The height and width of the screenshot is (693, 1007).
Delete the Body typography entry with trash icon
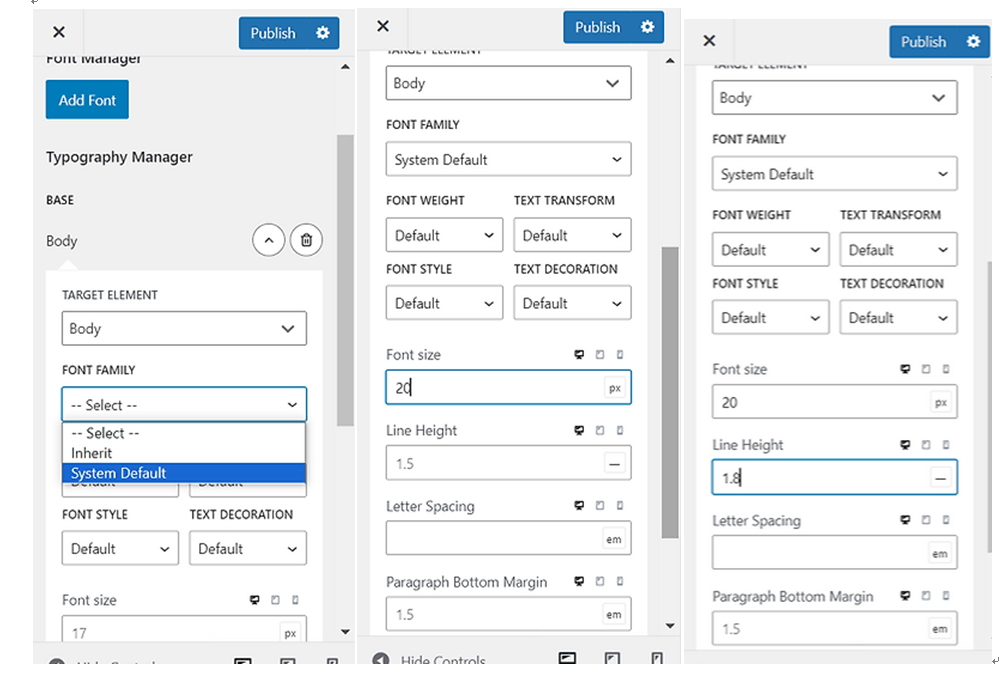tap(306, 240)
